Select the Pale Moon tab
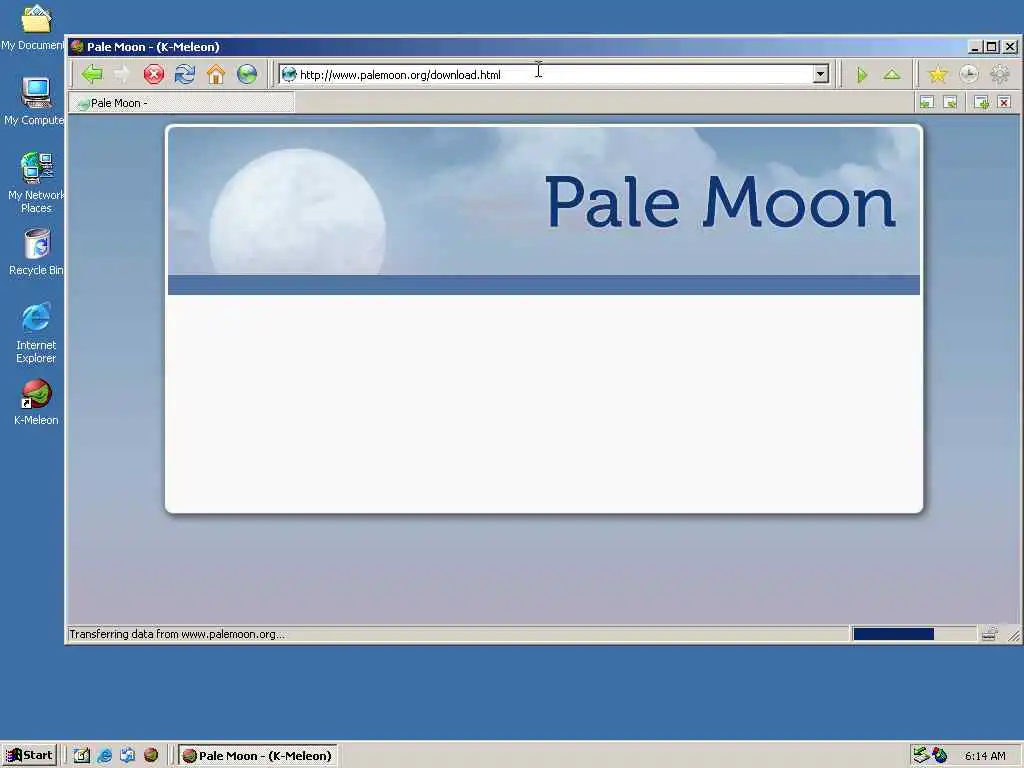 [182, 103]
